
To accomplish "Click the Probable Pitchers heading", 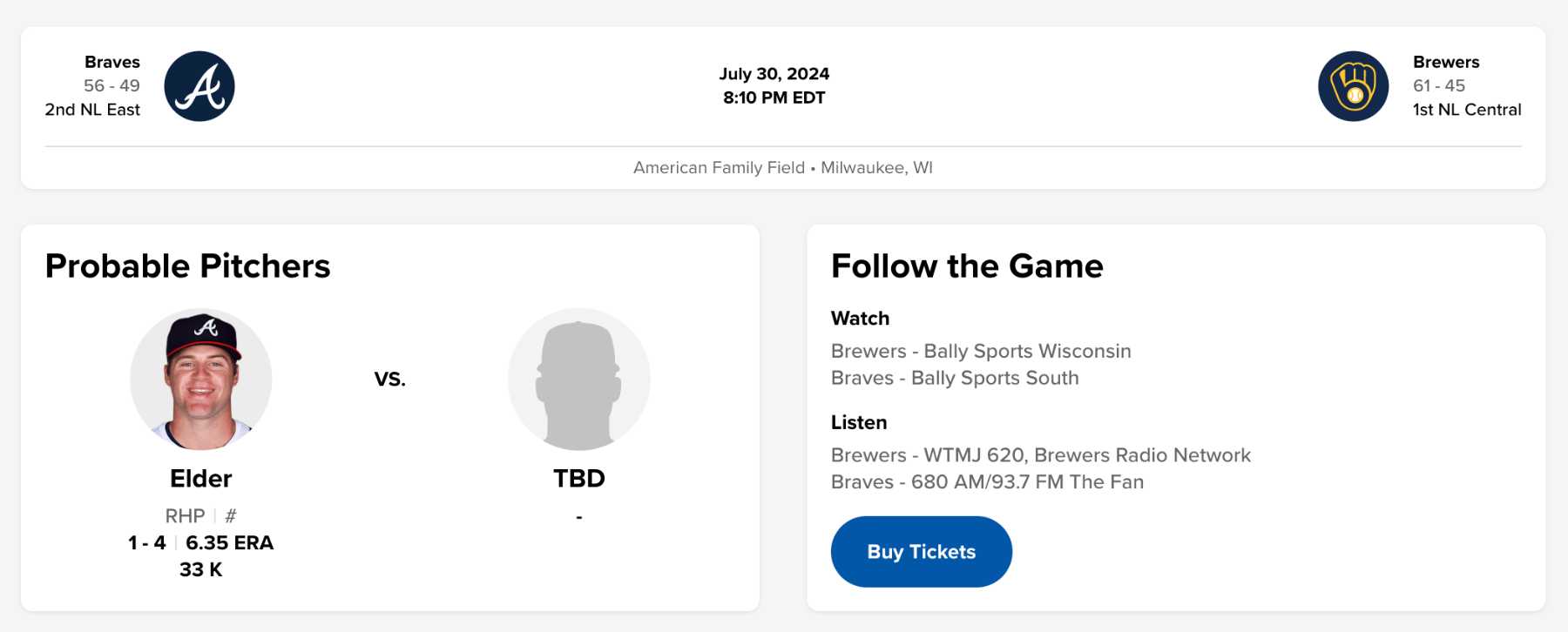I will 188,266.
